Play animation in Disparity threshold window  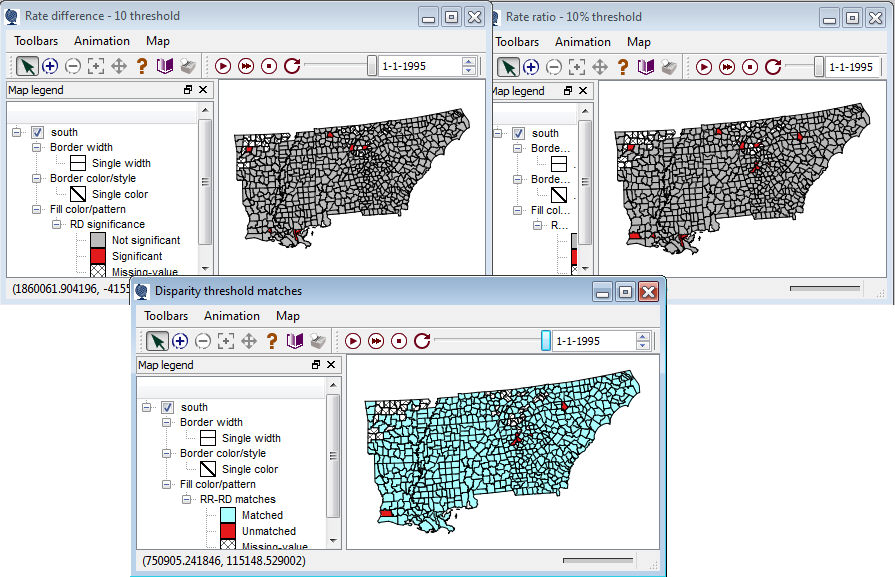(x=353, y=341)
